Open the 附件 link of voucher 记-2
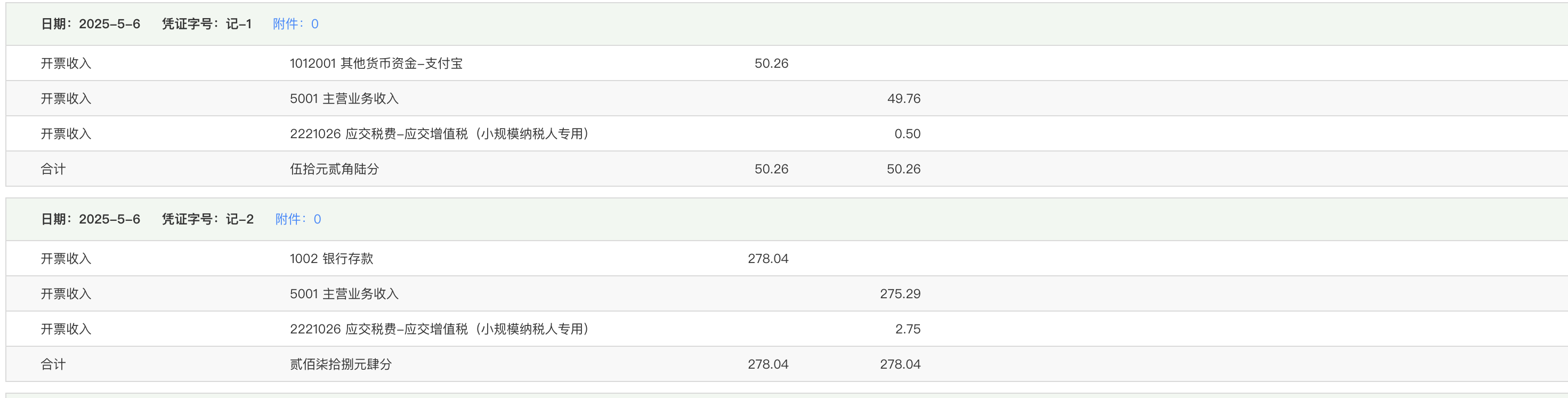 click(297, 219)
